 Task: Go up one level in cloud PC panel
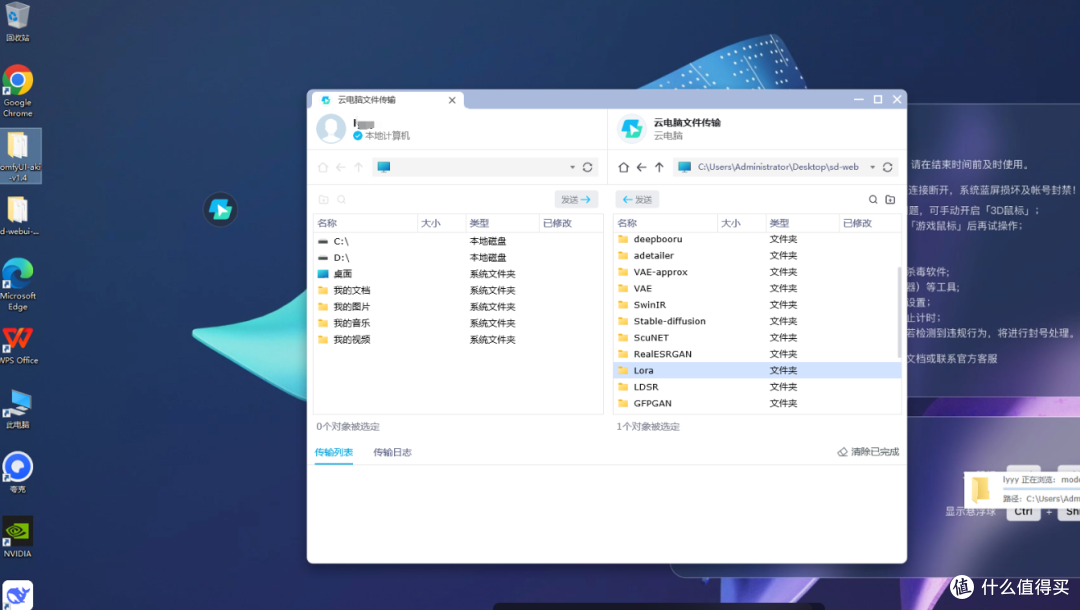point(659,167)
